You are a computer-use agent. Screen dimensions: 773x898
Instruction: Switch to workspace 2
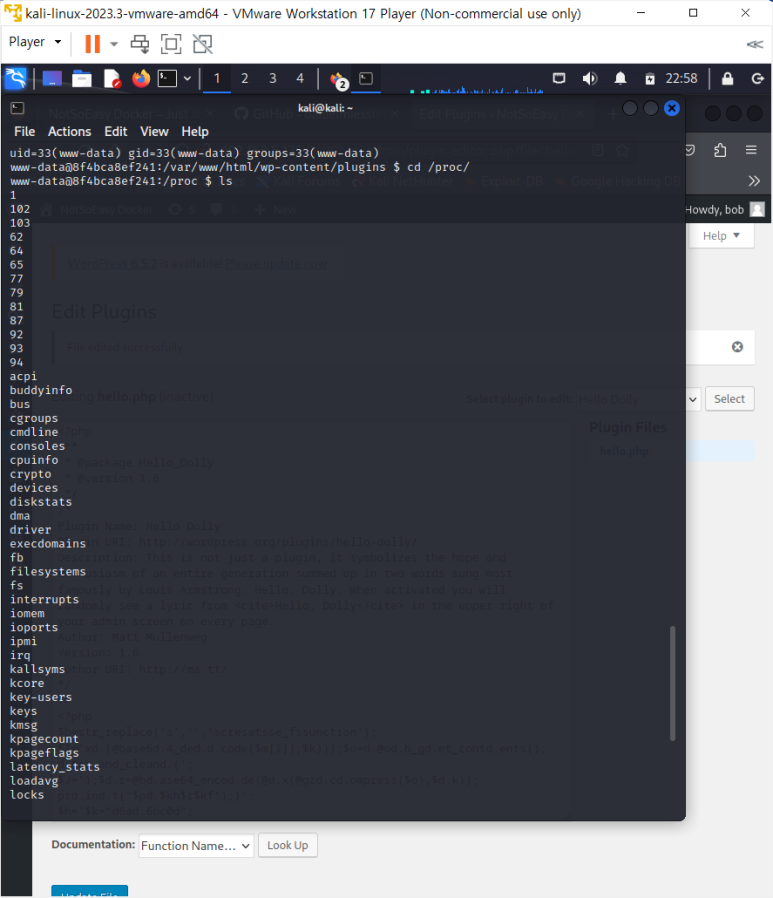pos(244,78)
